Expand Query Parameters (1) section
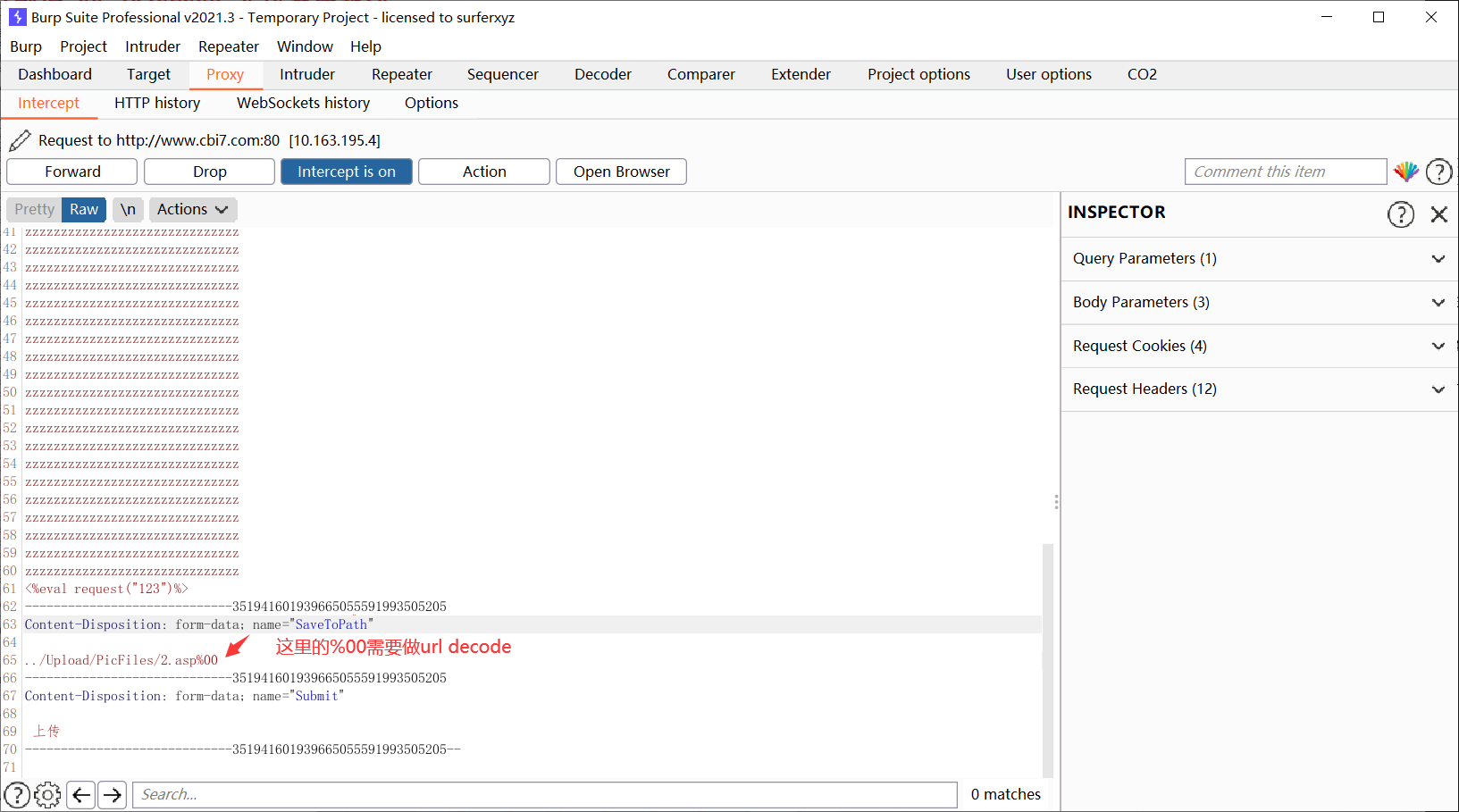Image resolution: width=1459 pixels, height=812 pixels. pos(1260,258)
